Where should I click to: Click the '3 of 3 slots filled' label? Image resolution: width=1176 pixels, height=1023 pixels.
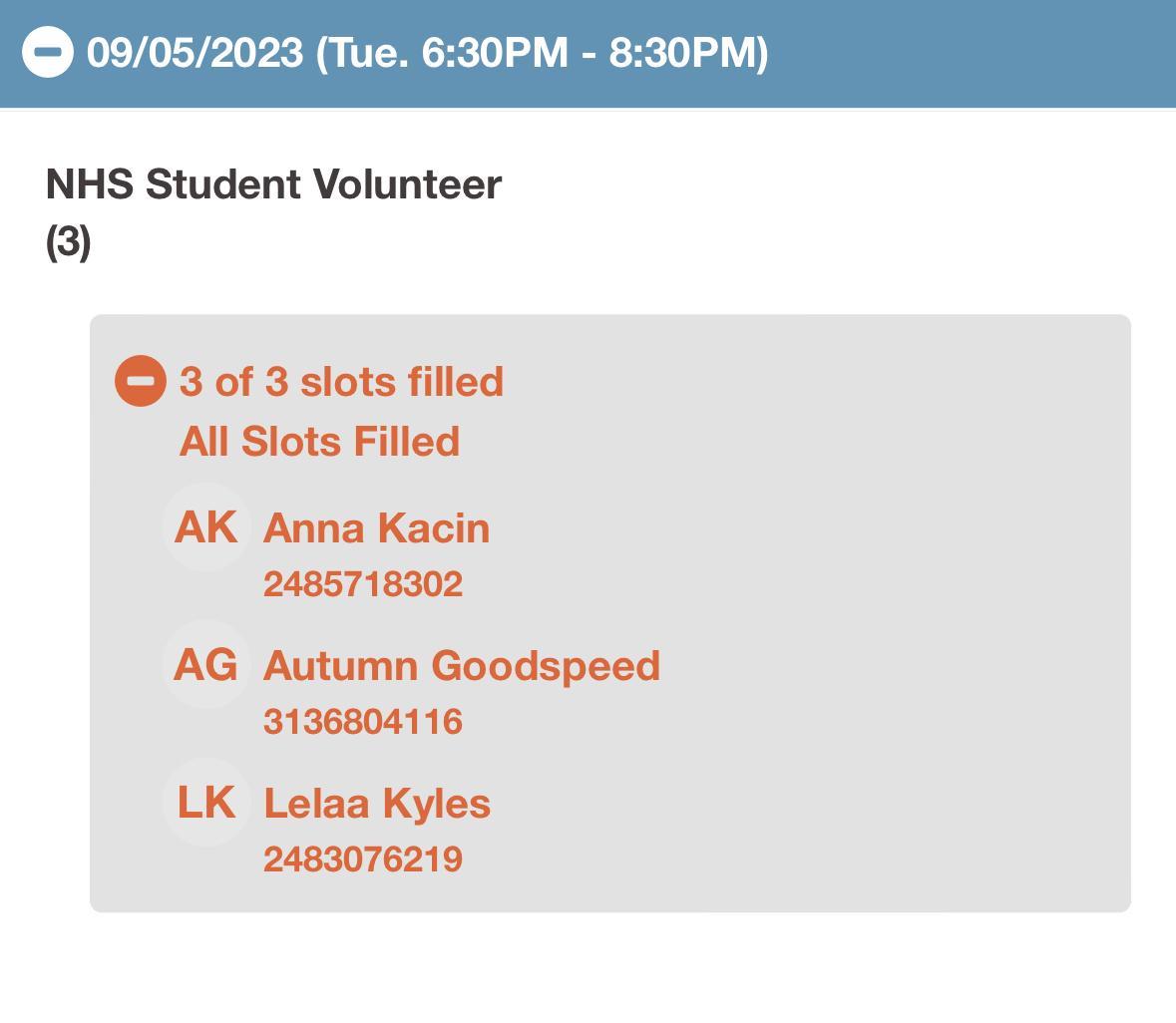pos(341,382)
